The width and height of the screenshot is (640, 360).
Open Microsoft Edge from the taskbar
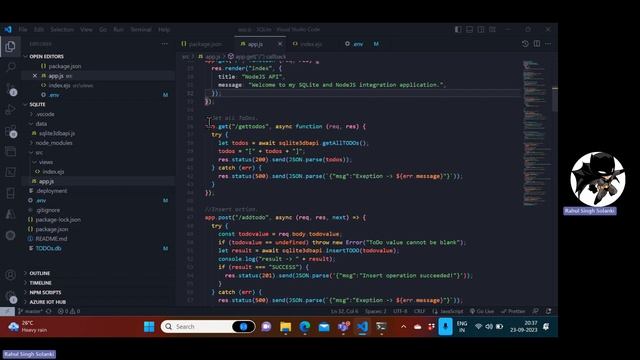tap(304, 327)
